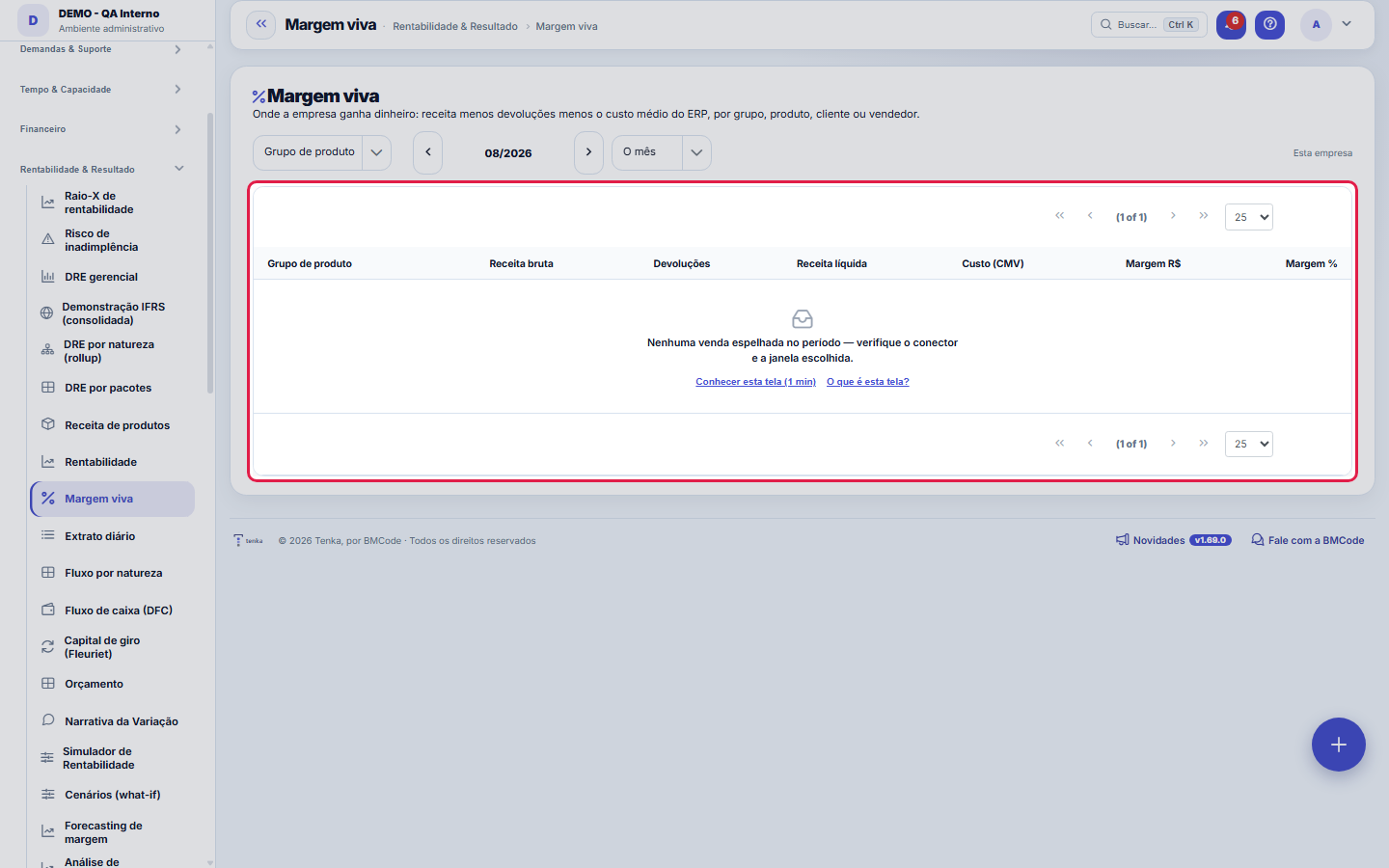Collapse sidebar with double chevron icon

point(261,24)
